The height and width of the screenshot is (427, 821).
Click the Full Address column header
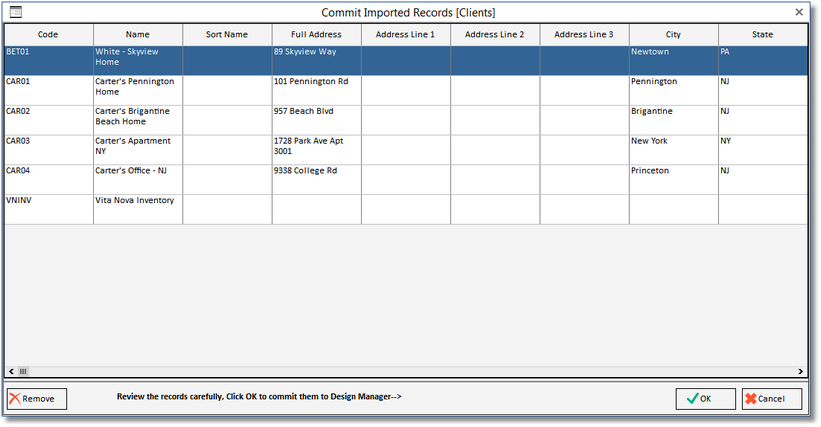[x=316, y=35]
